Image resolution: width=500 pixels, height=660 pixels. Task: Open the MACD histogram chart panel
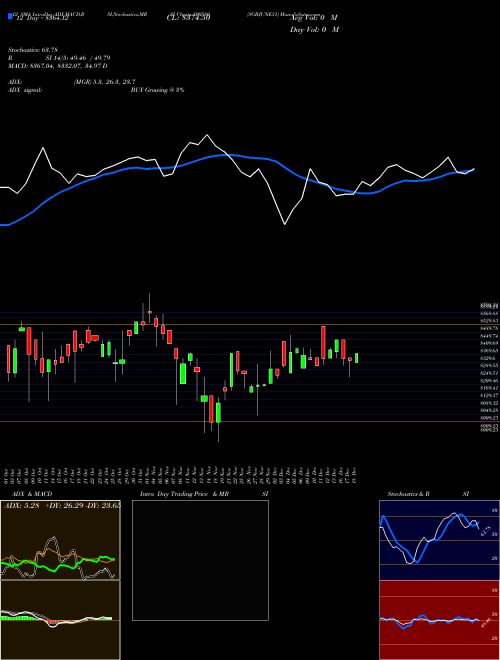pyautogui.click(x=60, y=620)
